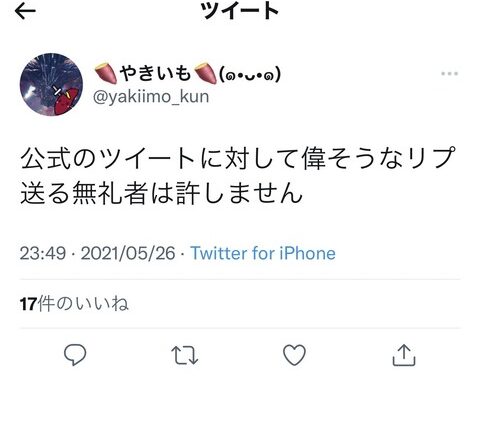Open the やきいも display name profile
Image resolution: width=480 pixels, height=422 pixels.
tap(188, 73)
